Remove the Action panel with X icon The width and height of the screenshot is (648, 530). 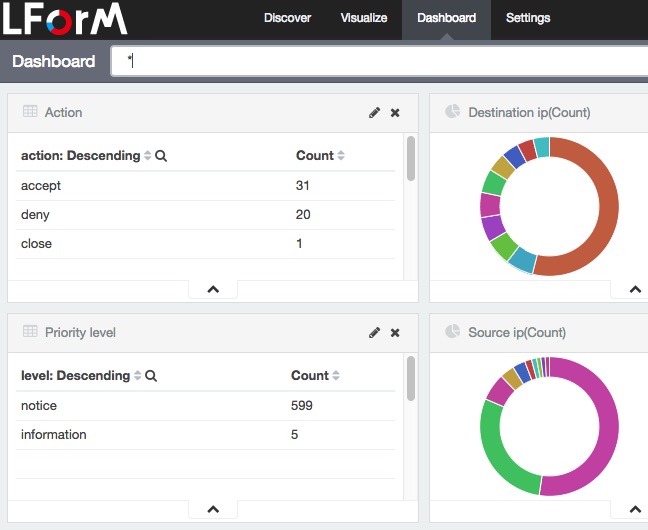pos(395,113)
